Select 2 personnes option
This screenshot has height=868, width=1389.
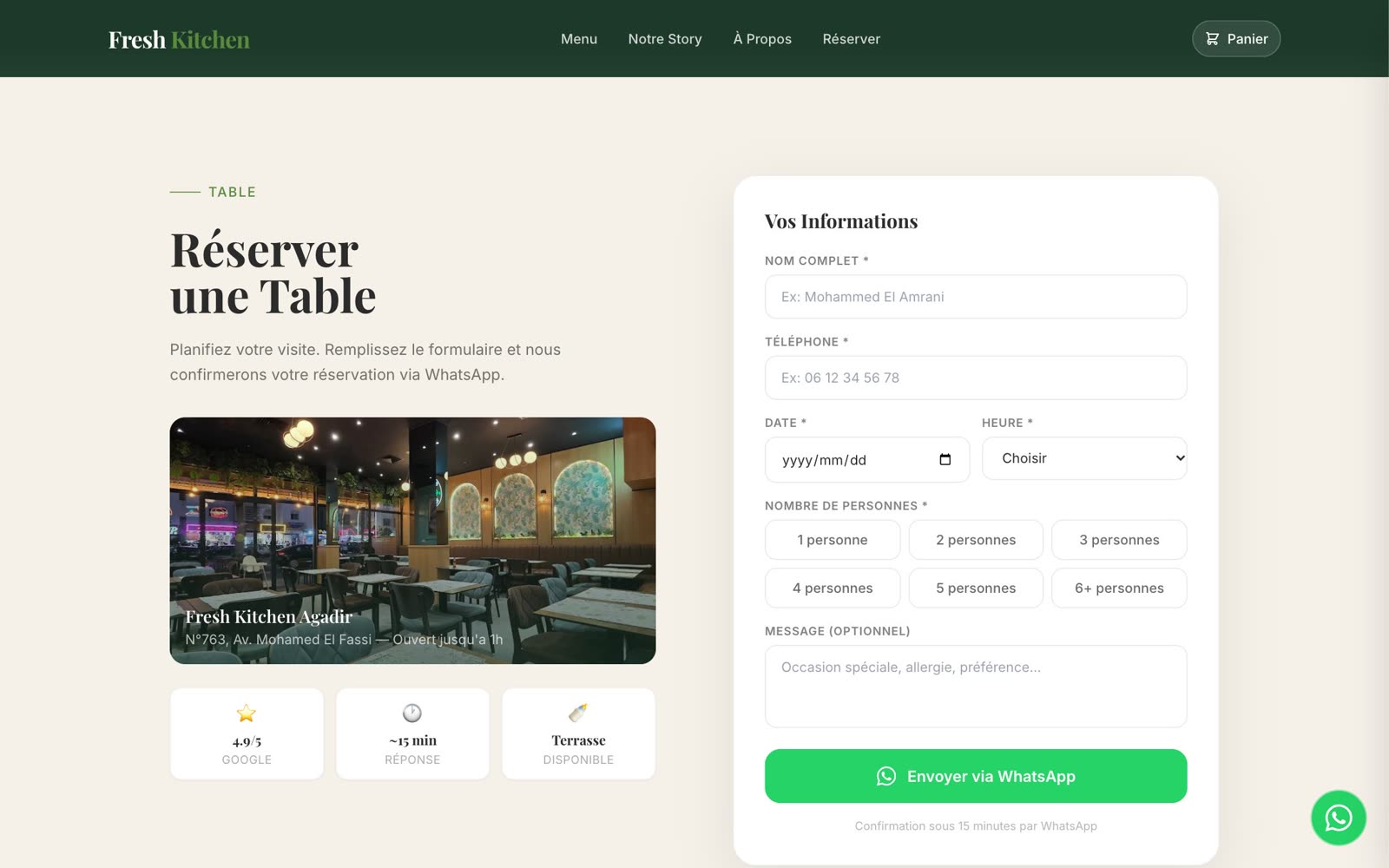coord(976,540)
